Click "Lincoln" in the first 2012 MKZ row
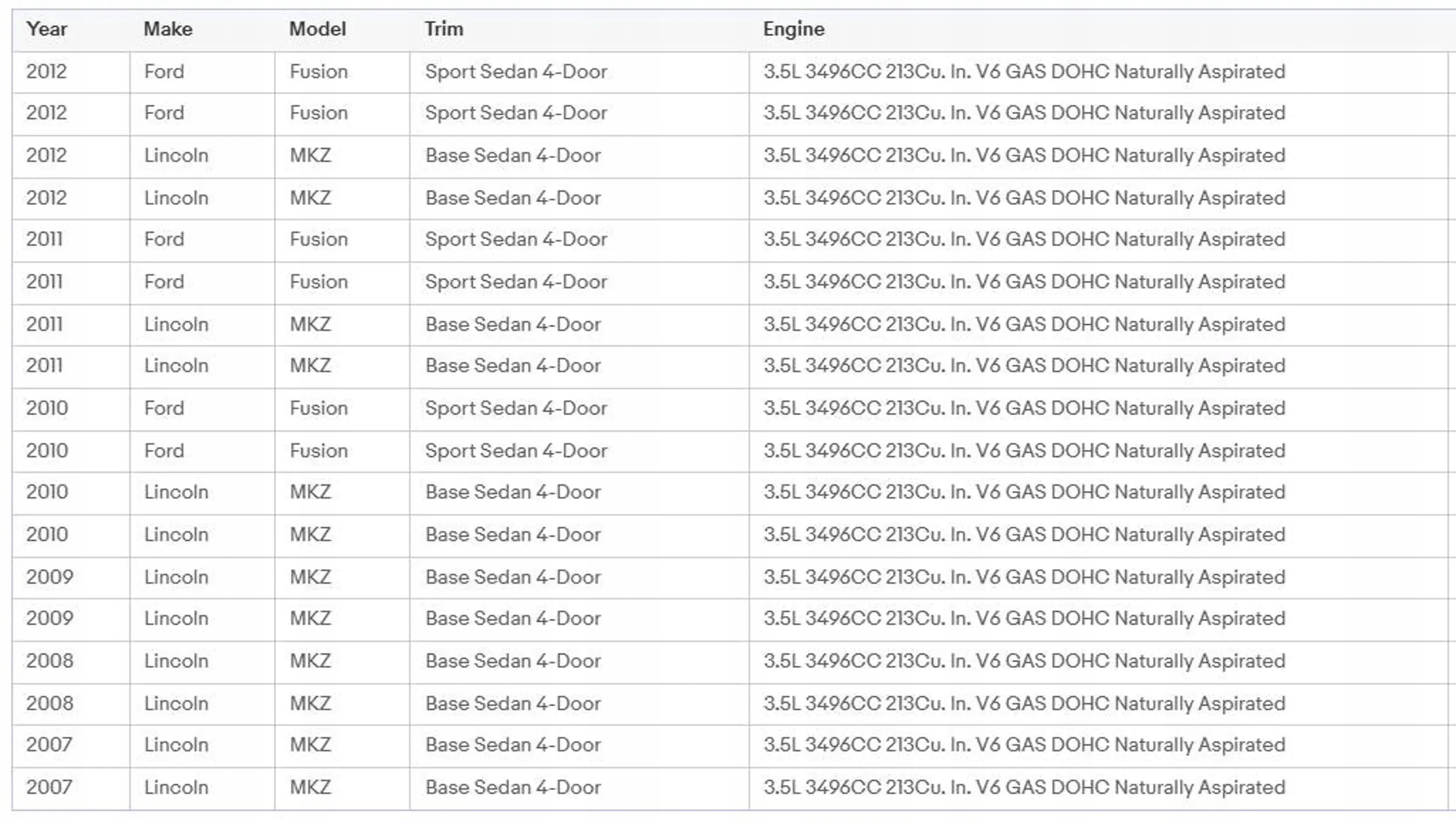 tap(176, 155)
